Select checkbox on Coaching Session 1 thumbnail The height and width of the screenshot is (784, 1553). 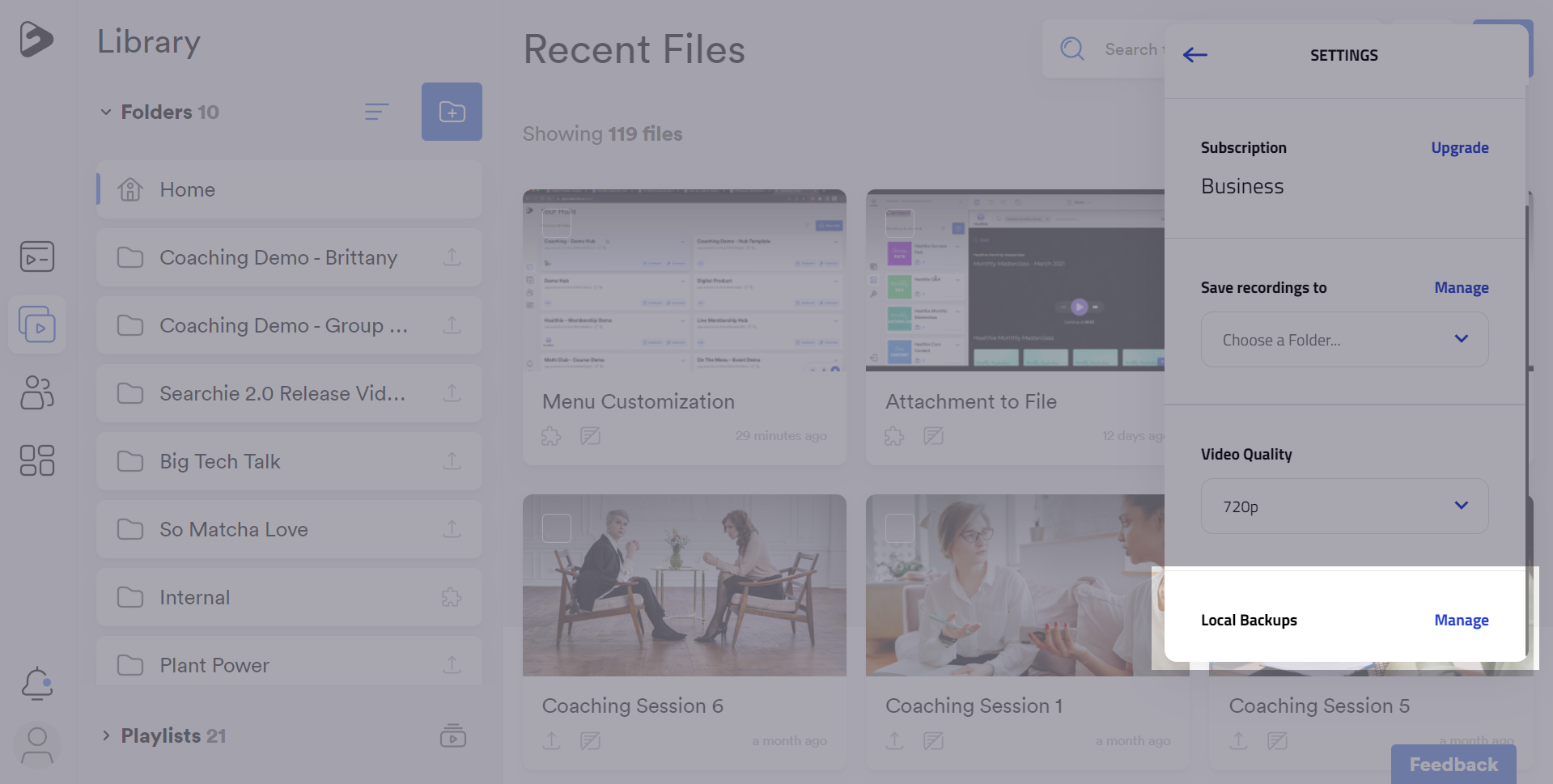click(x=900, y=528)
